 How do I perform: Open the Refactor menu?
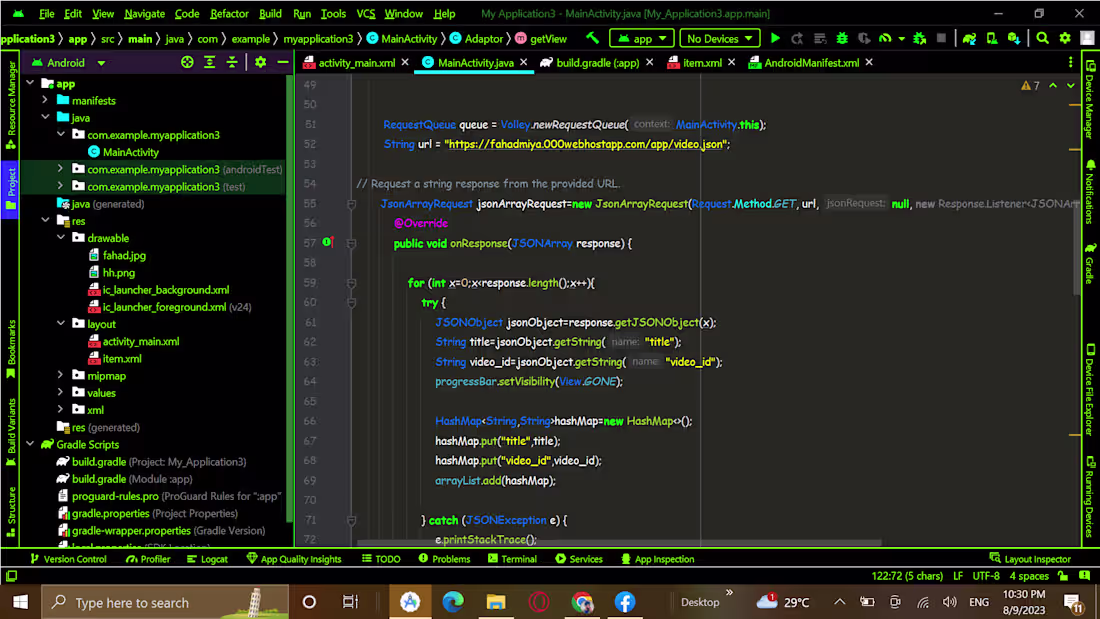[229, 13]
